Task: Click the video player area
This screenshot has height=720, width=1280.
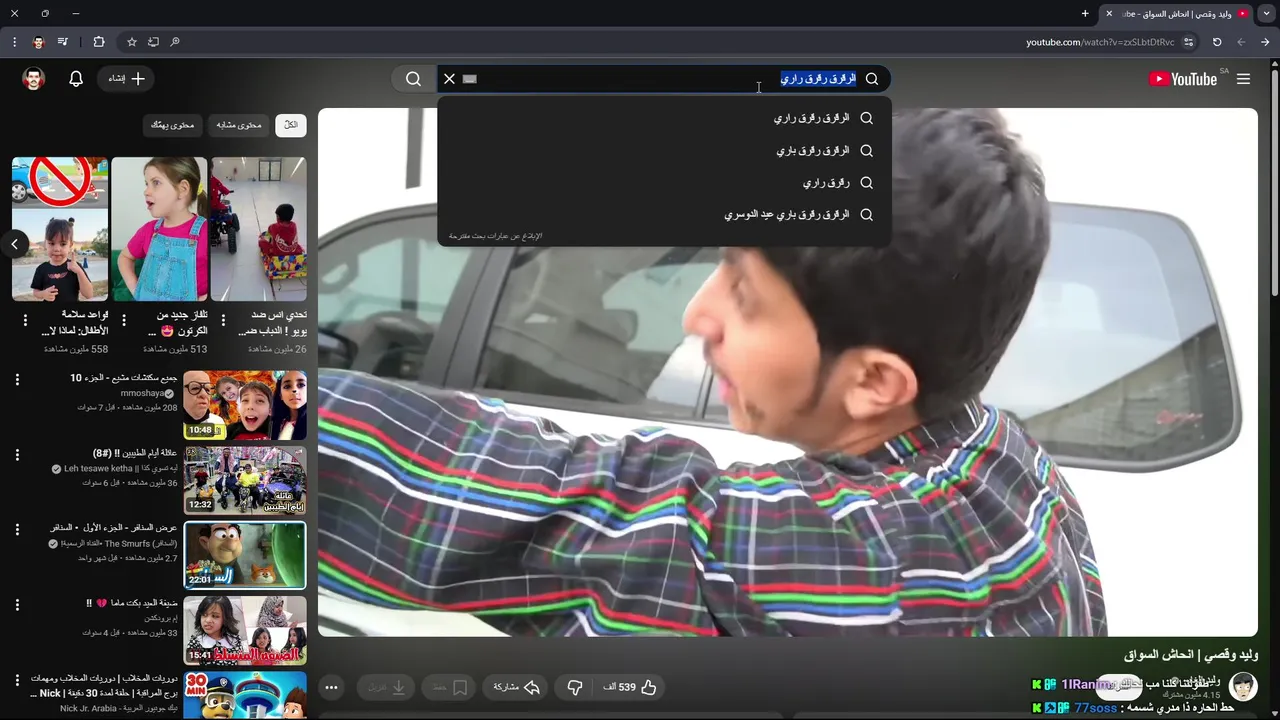Action: tap(788, 372)
